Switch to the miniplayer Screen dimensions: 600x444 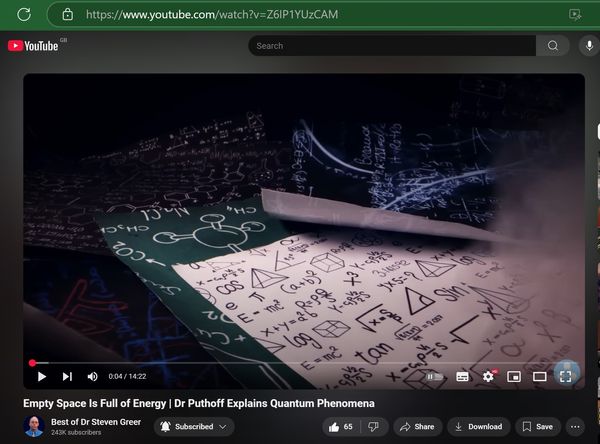point(514,377)
